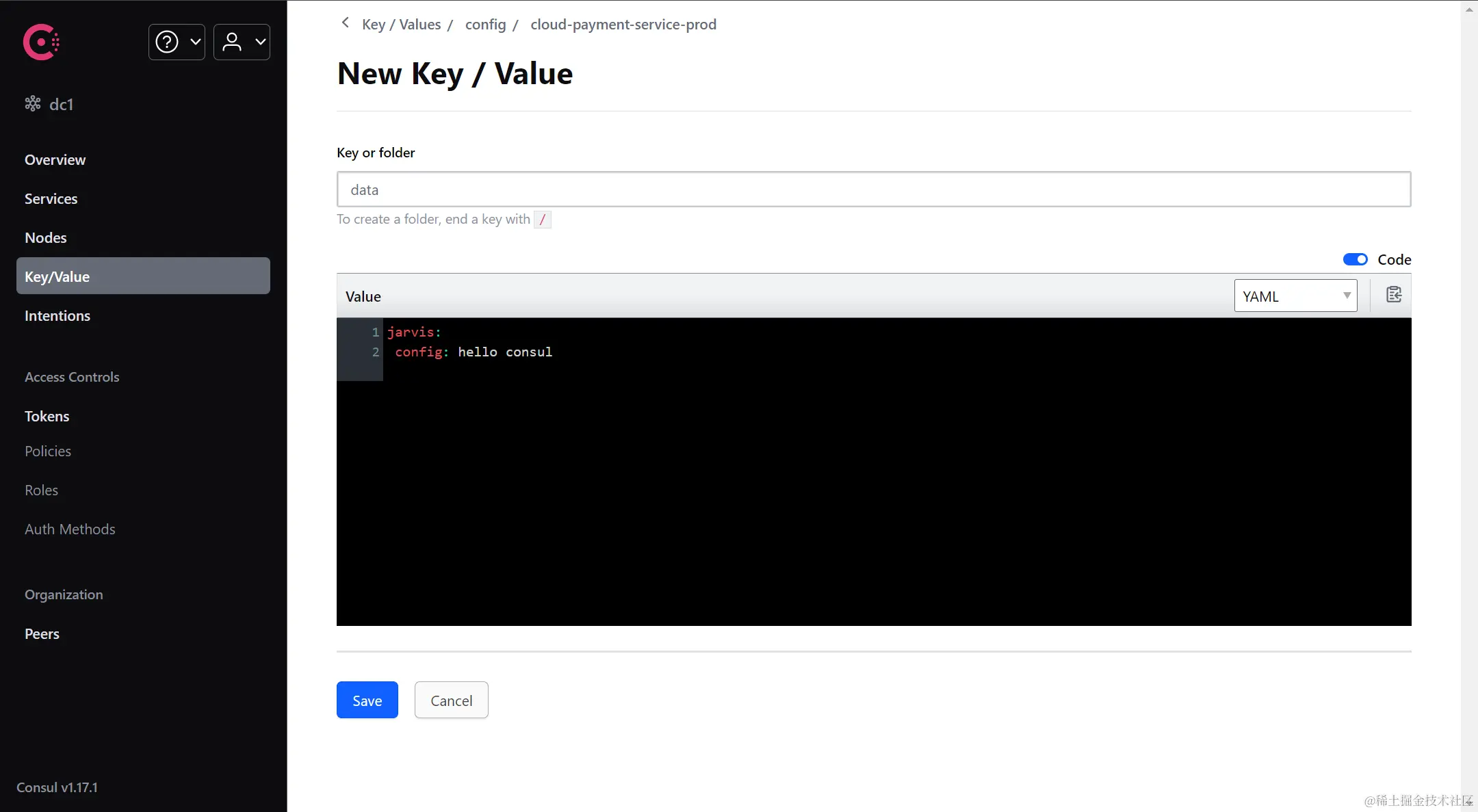This screenshot has width=1478, height=812.
Task: Expand the help menu chevron
Action: 196,42
